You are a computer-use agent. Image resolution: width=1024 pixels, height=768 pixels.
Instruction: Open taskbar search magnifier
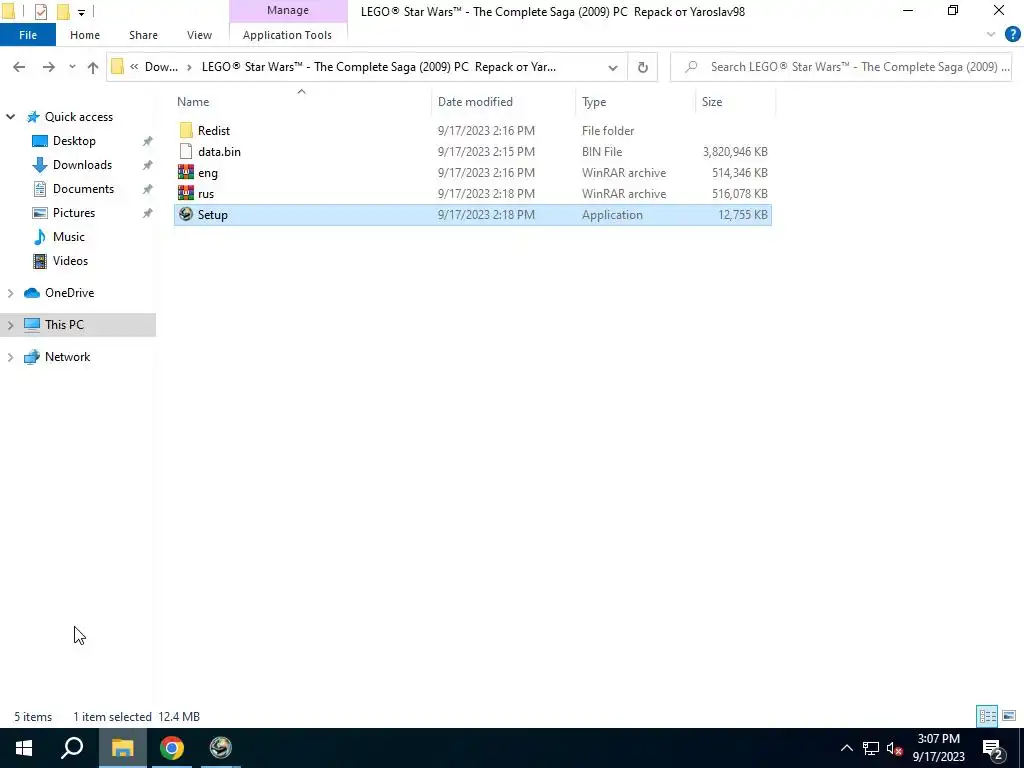[72, 748]
